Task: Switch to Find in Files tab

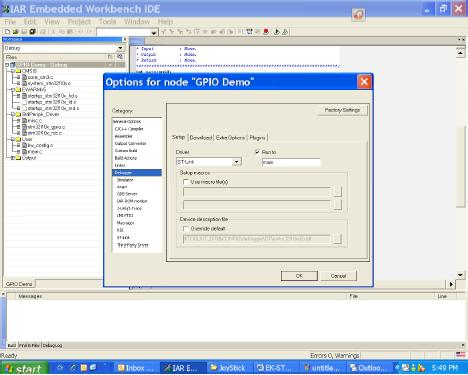Action: tap(29, 345)
